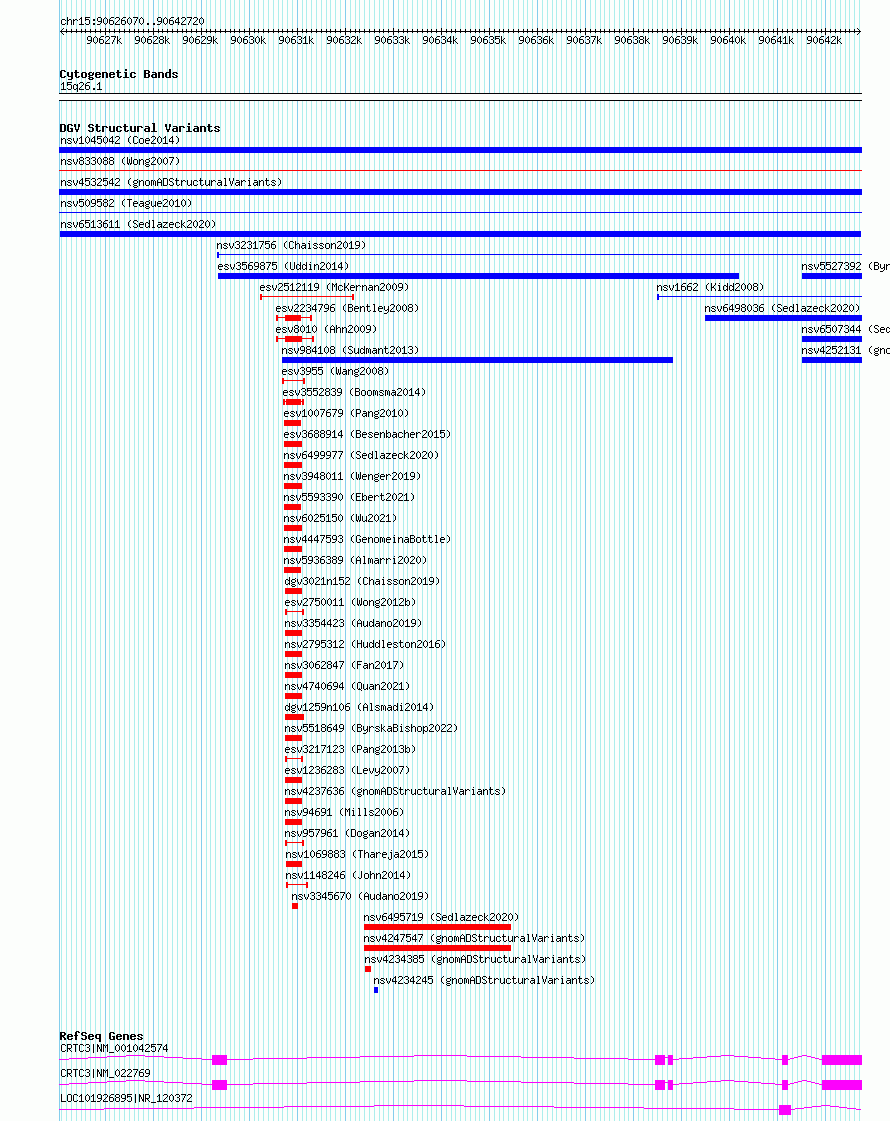The width and height of the screenshot is (890, 1121).
Task: Click esv1007679 (Pang2010) label
Action: tap(346, 413)
